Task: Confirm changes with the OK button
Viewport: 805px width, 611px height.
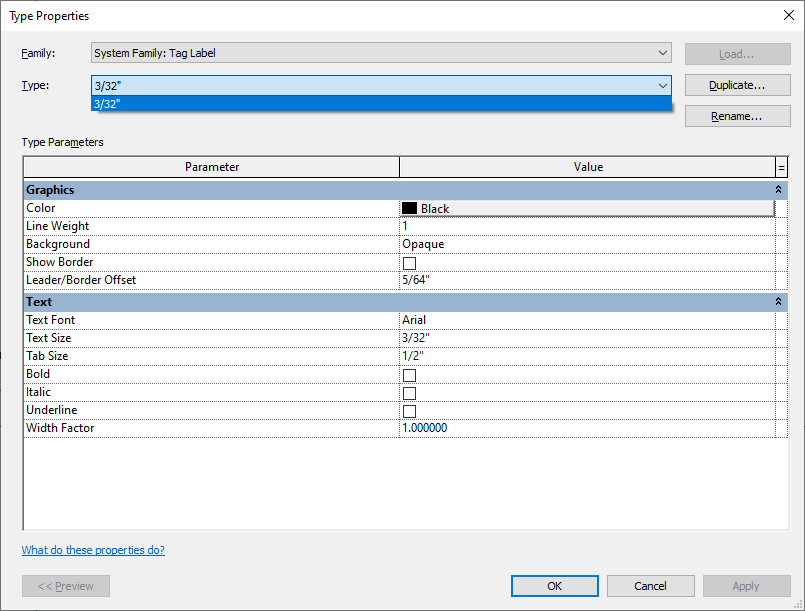Action: (x=554, y=586)
